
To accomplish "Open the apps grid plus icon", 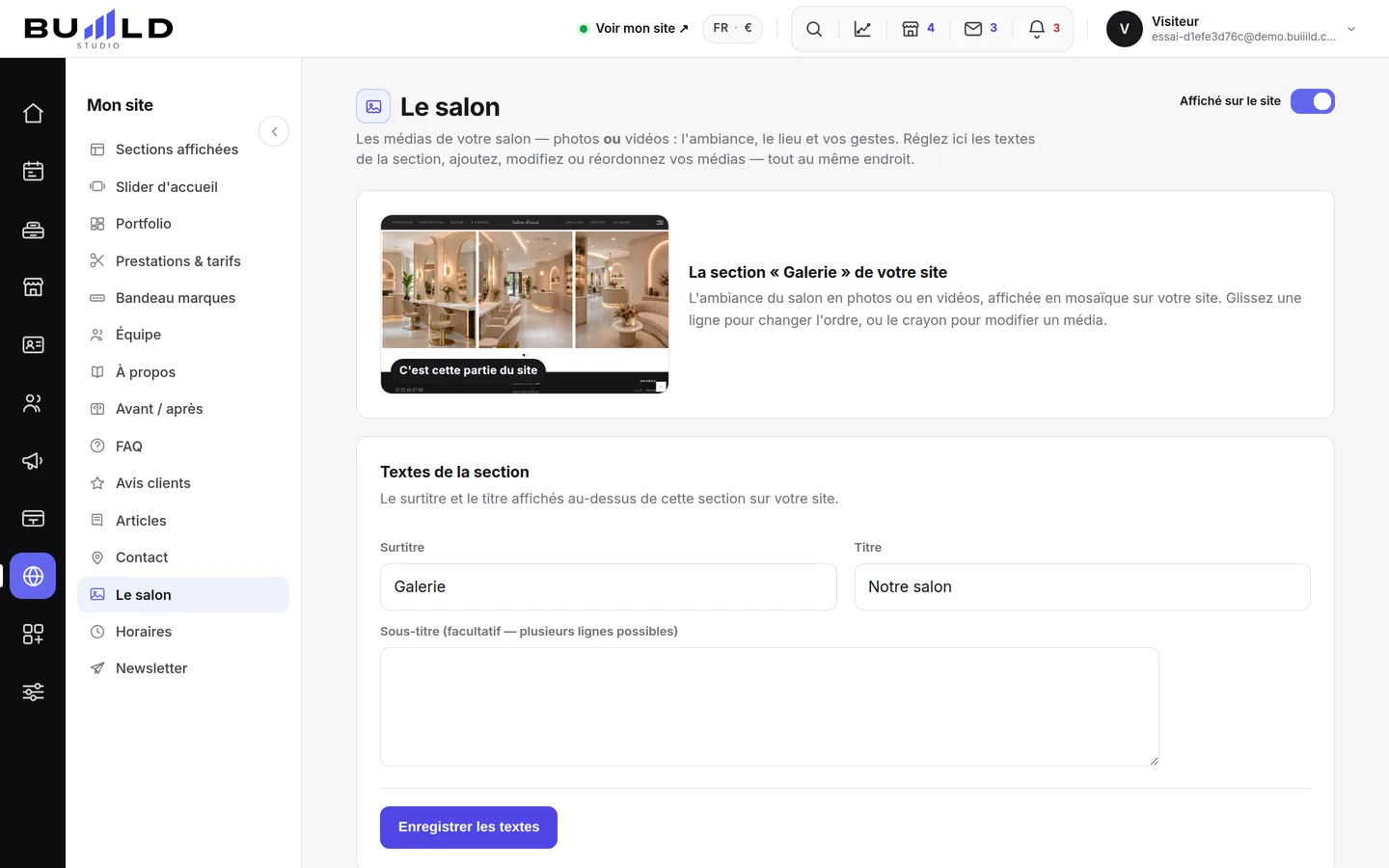I will (x=33, y=635).
